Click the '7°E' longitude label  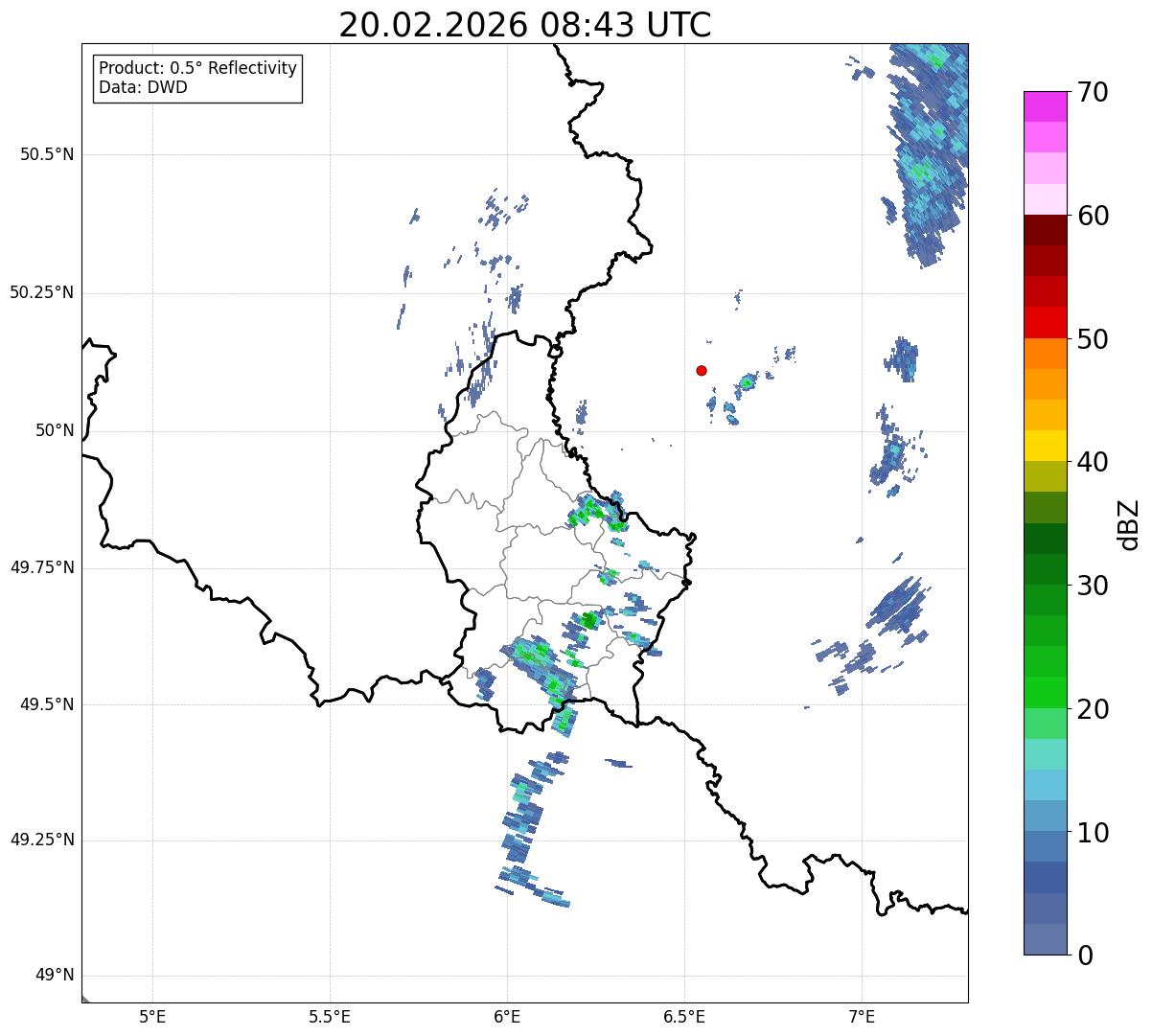point(862,1016)
